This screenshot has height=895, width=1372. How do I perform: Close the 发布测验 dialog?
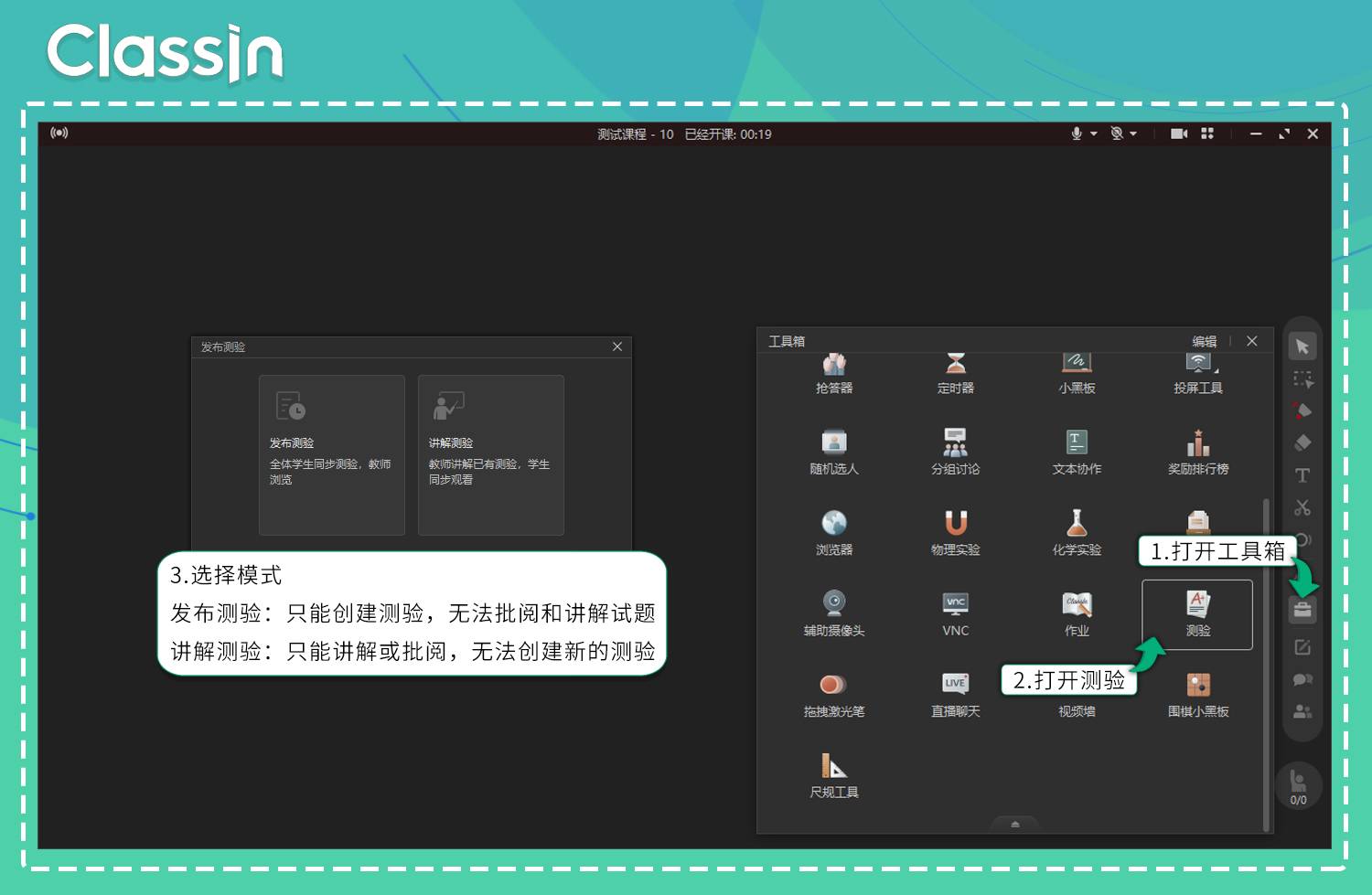tap(617, 346)
